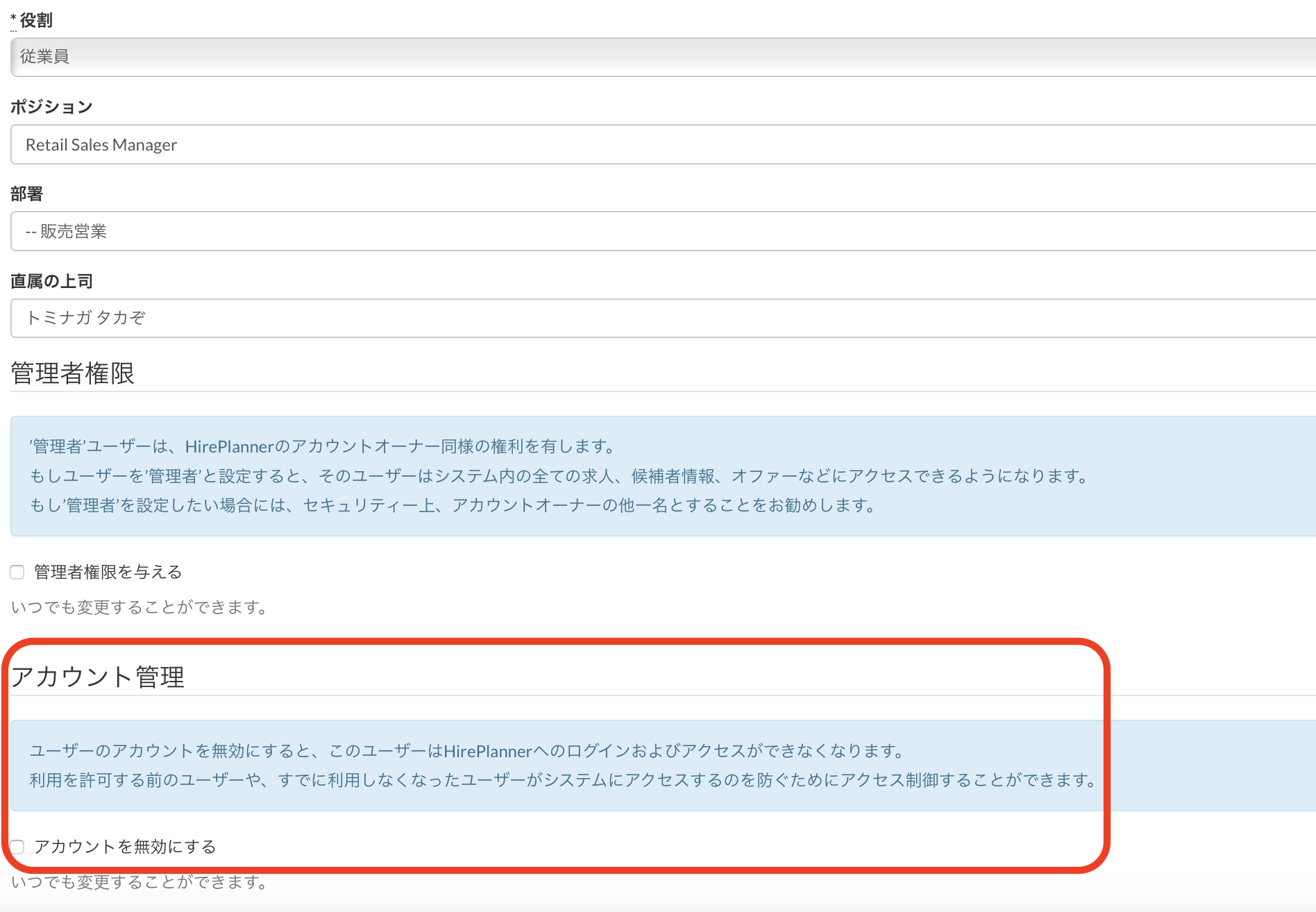
Task: Click the ポジション field with Retail Sales Manager
Action: coord(659,144)
